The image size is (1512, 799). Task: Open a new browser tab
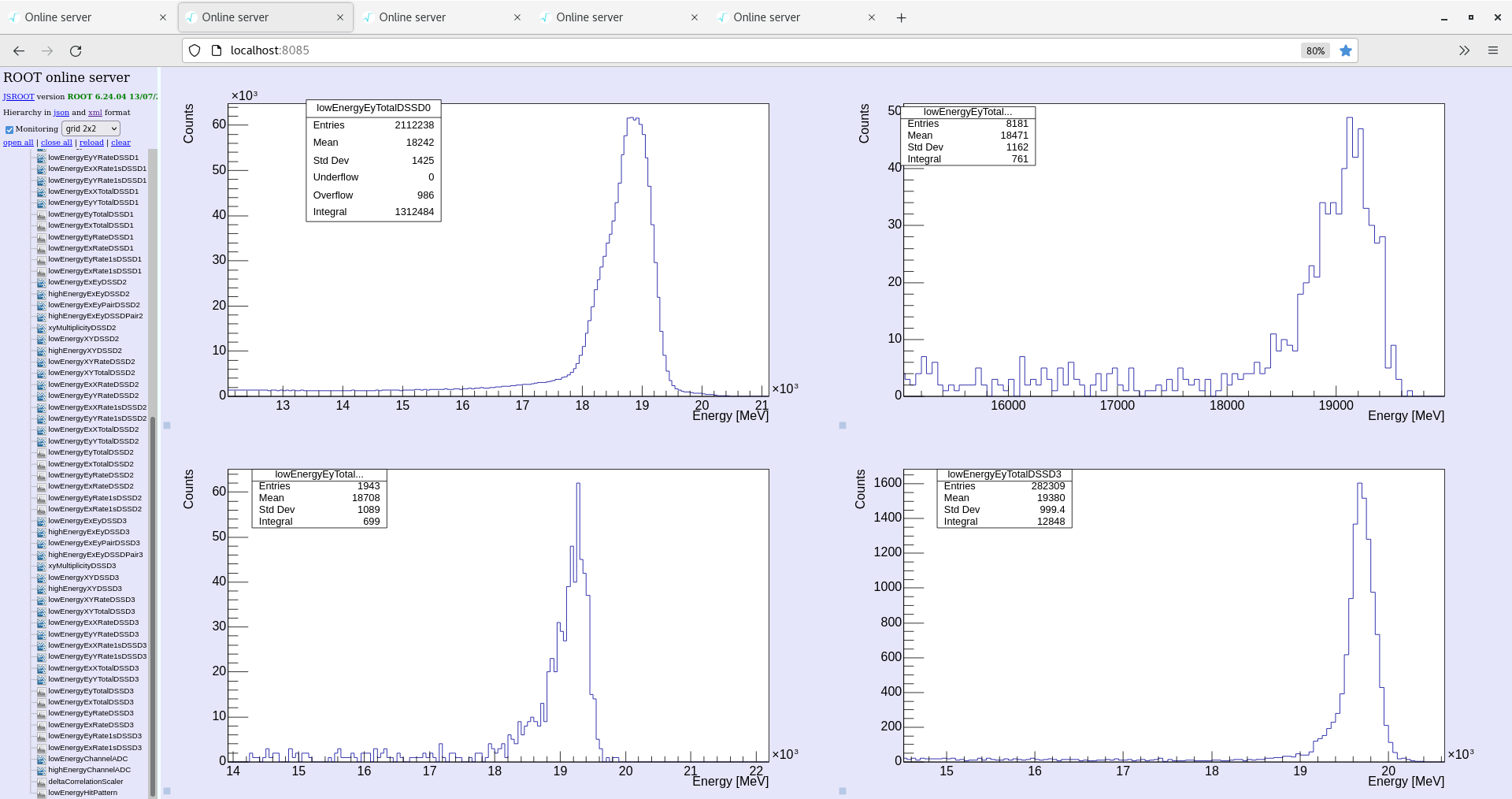pos(901,17)
